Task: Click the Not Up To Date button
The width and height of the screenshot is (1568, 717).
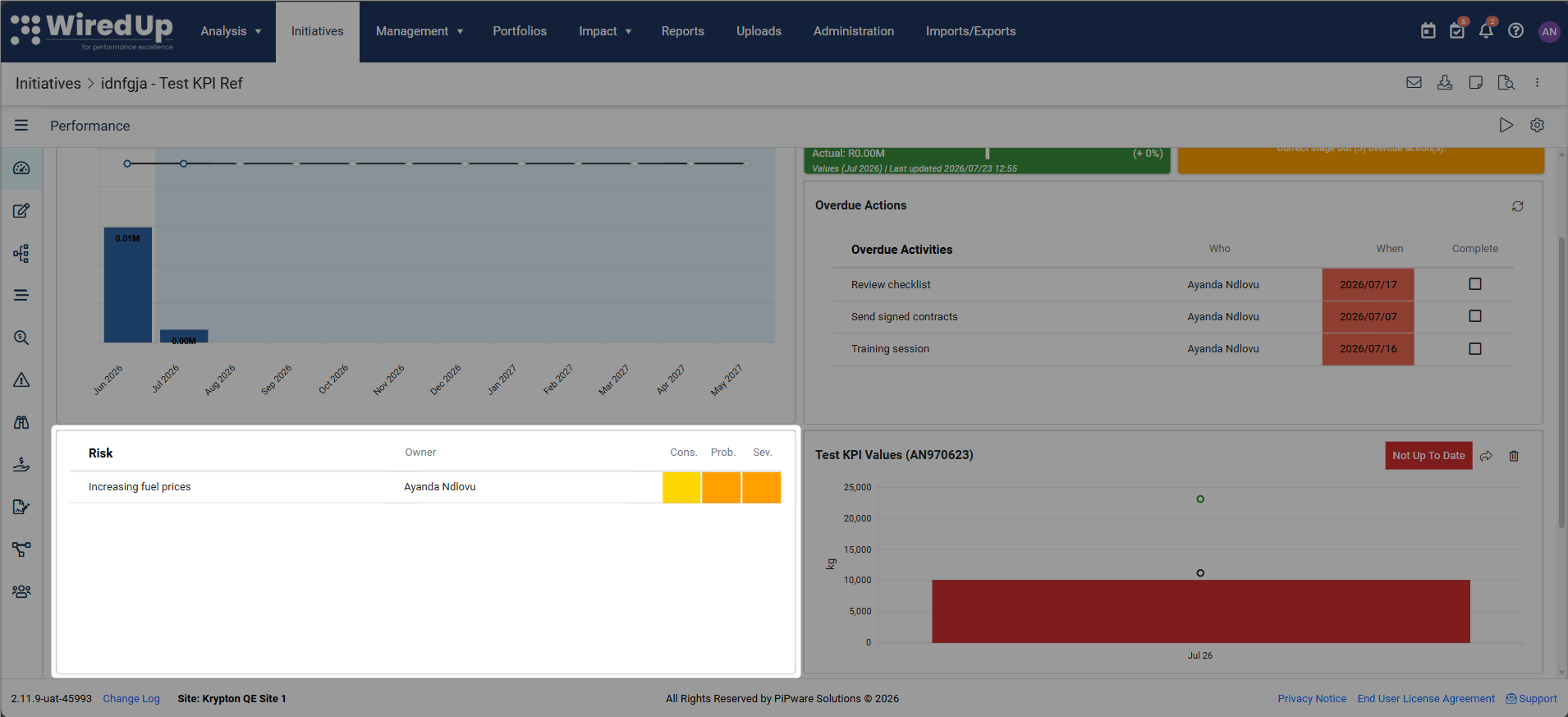Action: [x=1428, y=456]
